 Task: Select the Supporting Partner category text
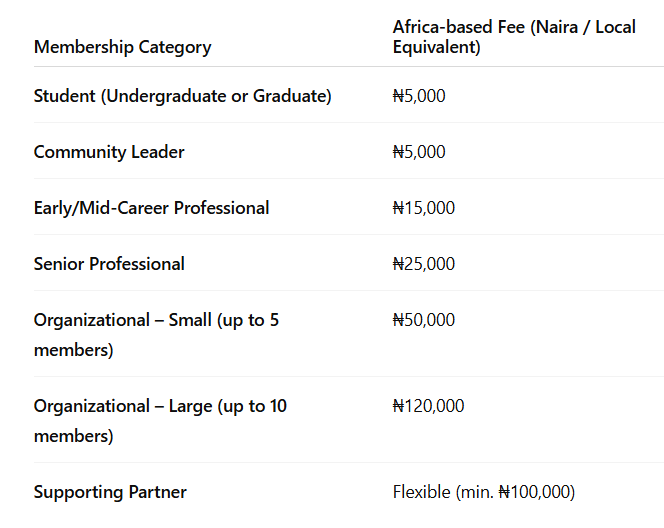pyautogui.click(x=110, y=492)
